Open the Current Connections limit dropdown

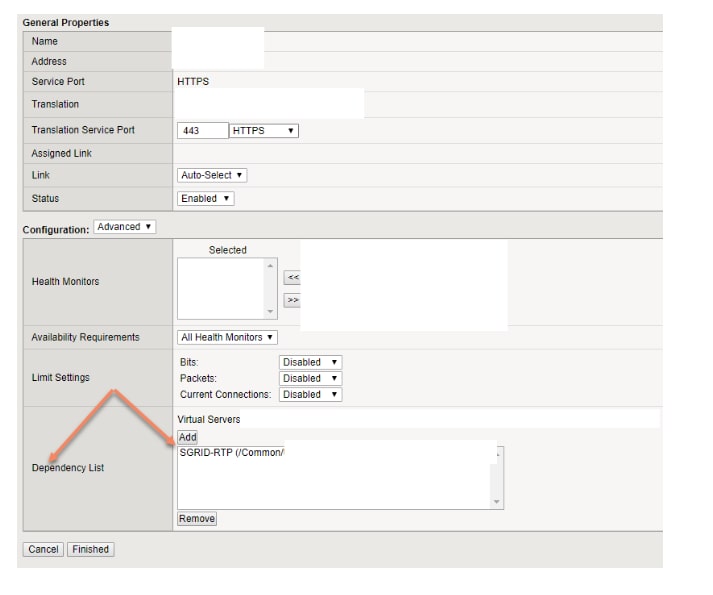[310, 394]
